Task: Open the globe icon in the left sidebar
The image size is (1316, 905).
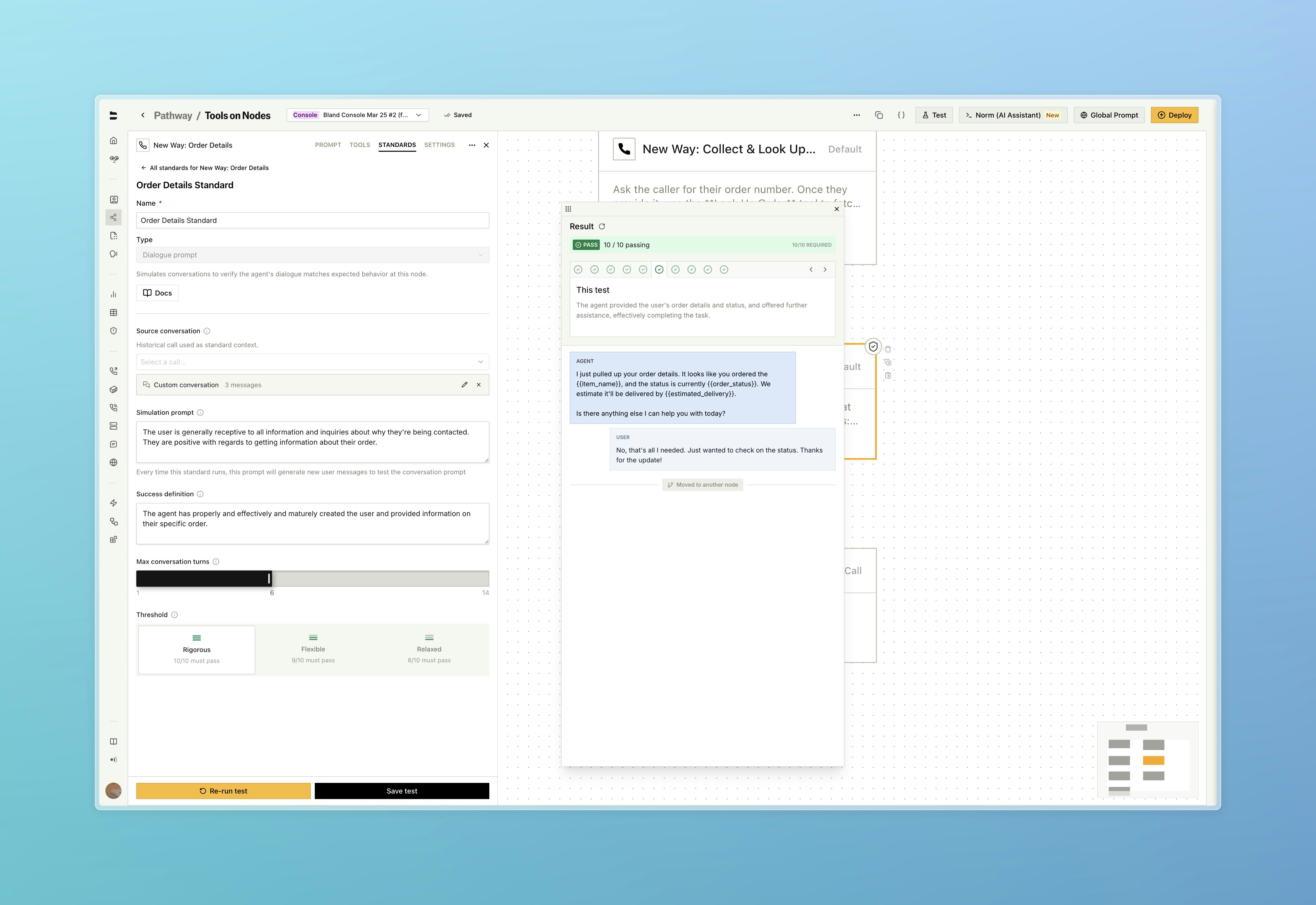Action: point(113,462)
